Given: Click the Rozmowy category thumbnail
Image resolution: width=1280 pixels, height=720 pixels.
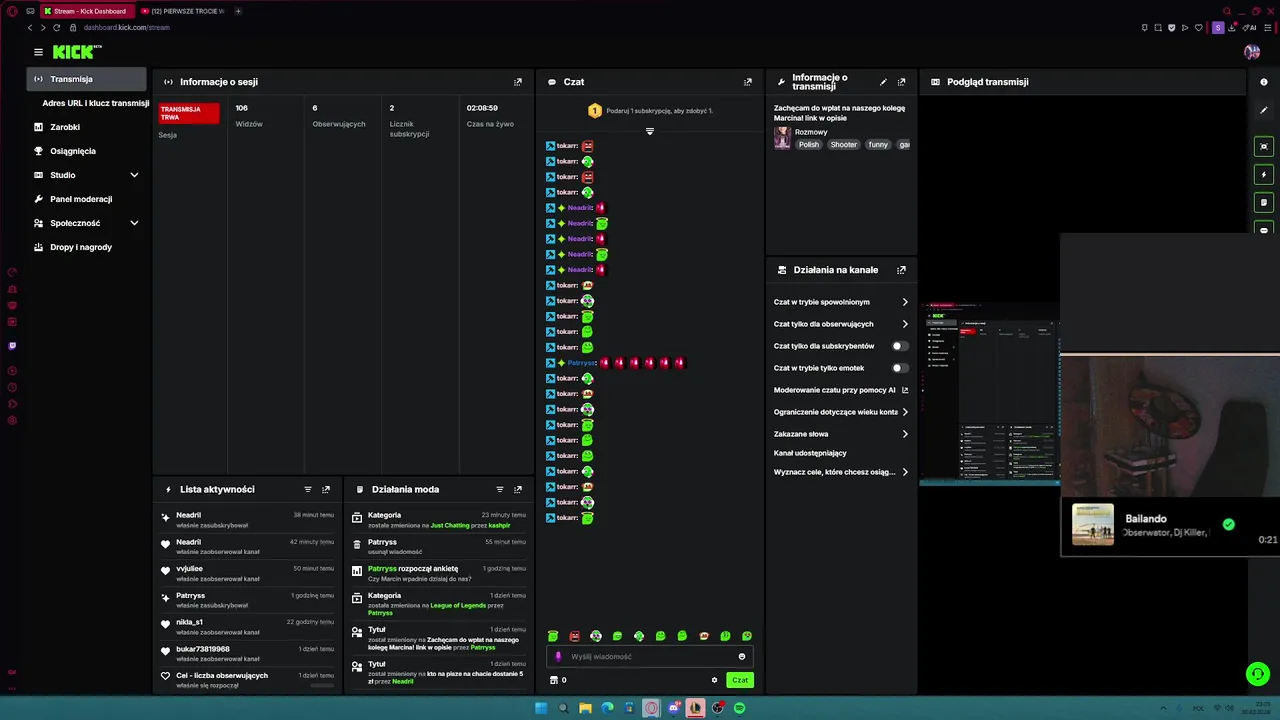Looking at the screenshot, I should coord(782,137).
